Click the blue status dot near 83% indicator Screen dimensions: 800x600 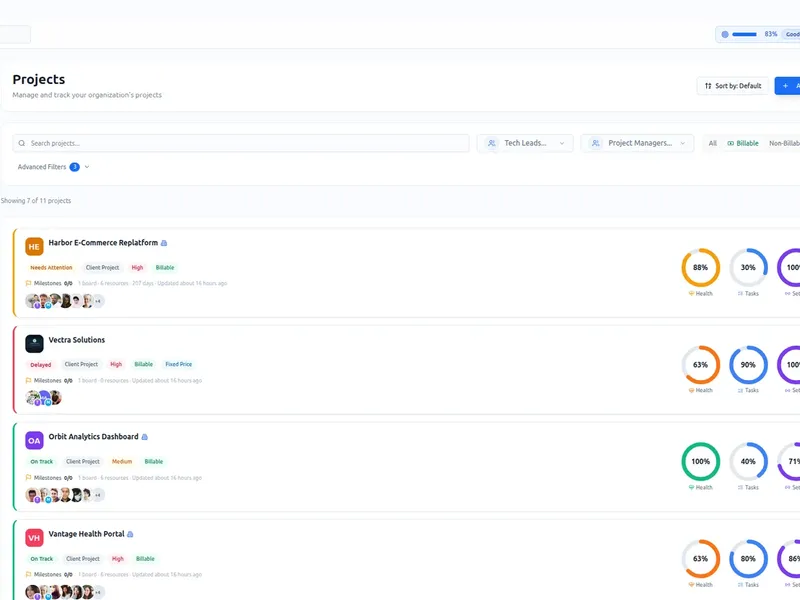point(725,34)
